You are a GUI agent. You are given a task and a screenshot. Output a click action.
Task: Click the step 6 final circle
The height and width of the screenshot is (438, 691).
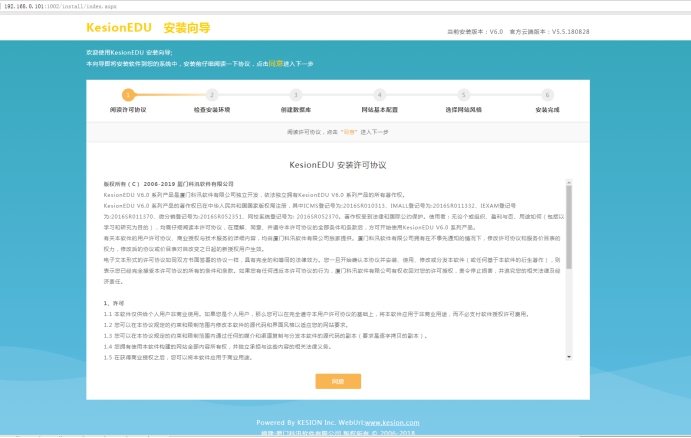[x=548, y=95]
